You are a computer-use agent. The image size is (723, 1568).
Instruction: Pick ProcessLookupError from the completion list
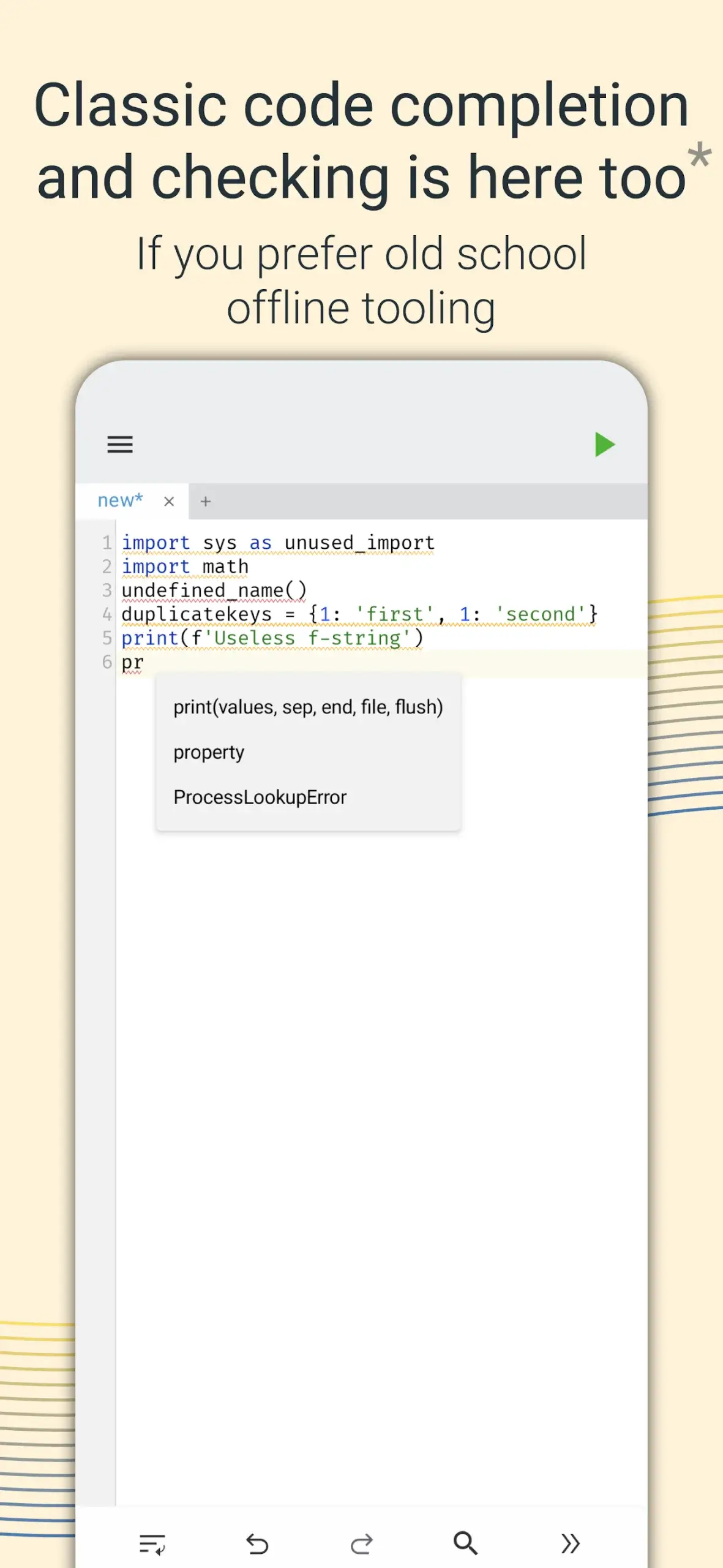260,797
